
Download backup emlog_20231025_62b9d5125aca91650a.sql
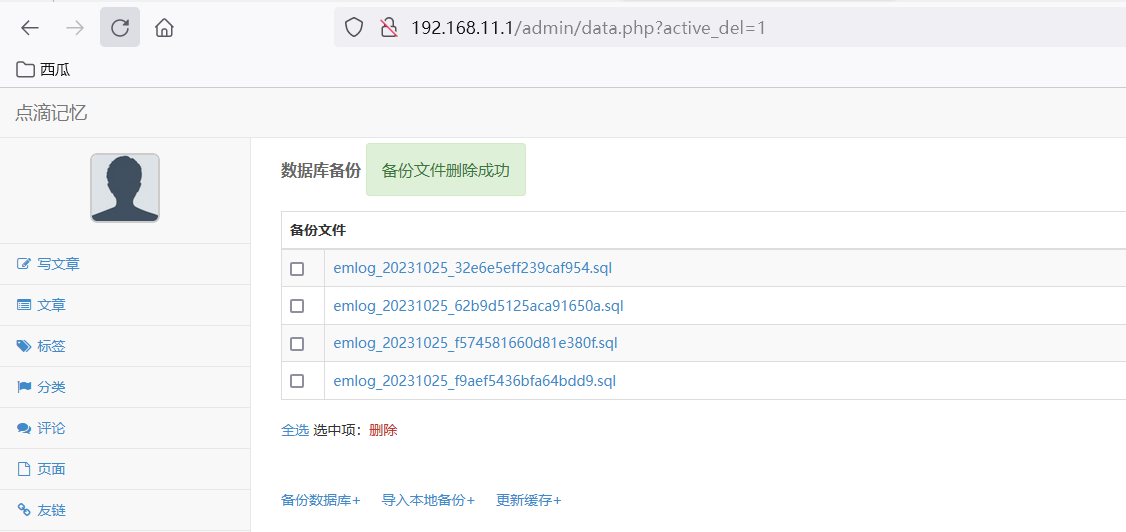(478, 306)
